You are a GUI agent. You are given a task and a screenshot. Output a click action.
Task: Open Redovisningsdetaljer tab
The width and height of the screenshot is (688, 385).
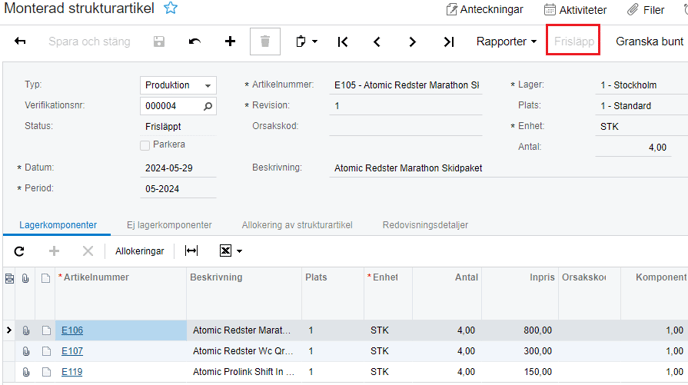pos(425,225)
